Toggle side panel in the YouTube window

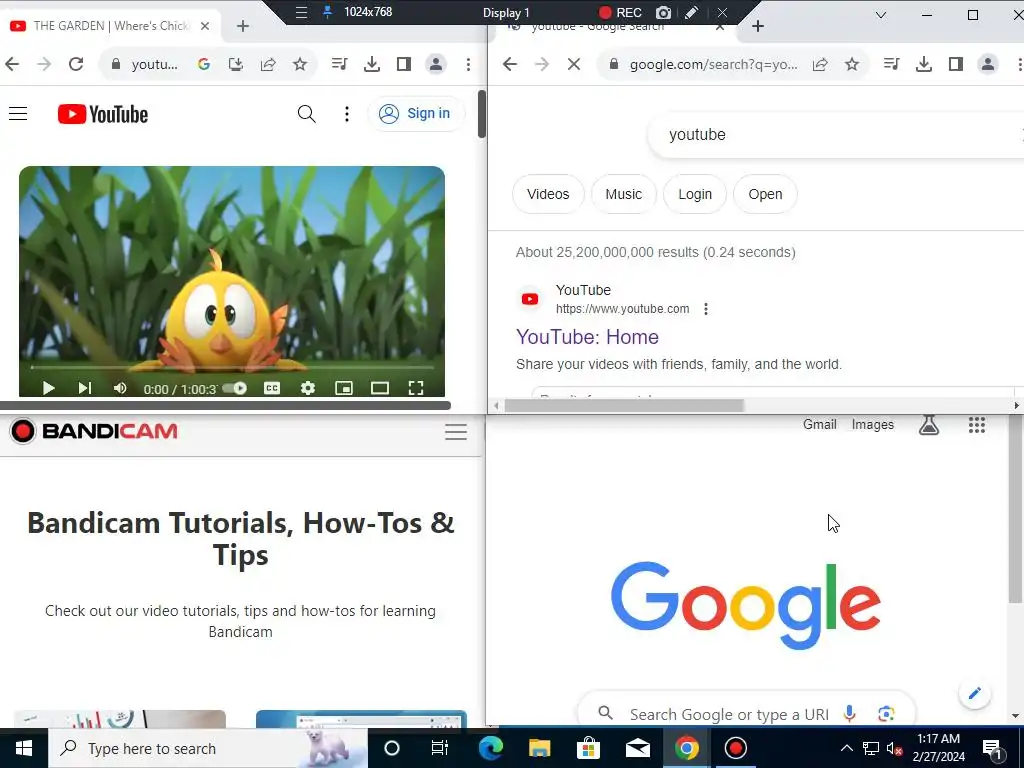(x=404, y=64)
